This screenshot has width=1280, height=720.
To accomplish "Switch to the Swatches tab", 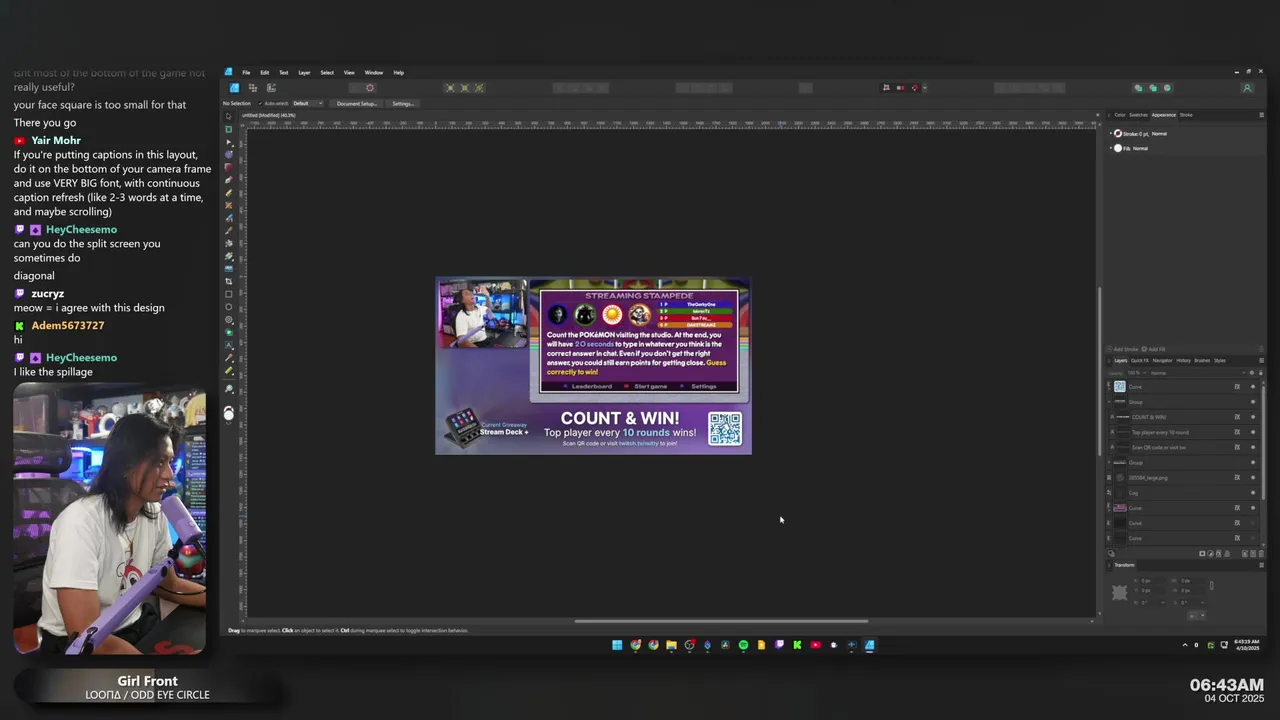I will pyautogui.click(x=1138, y=115).
